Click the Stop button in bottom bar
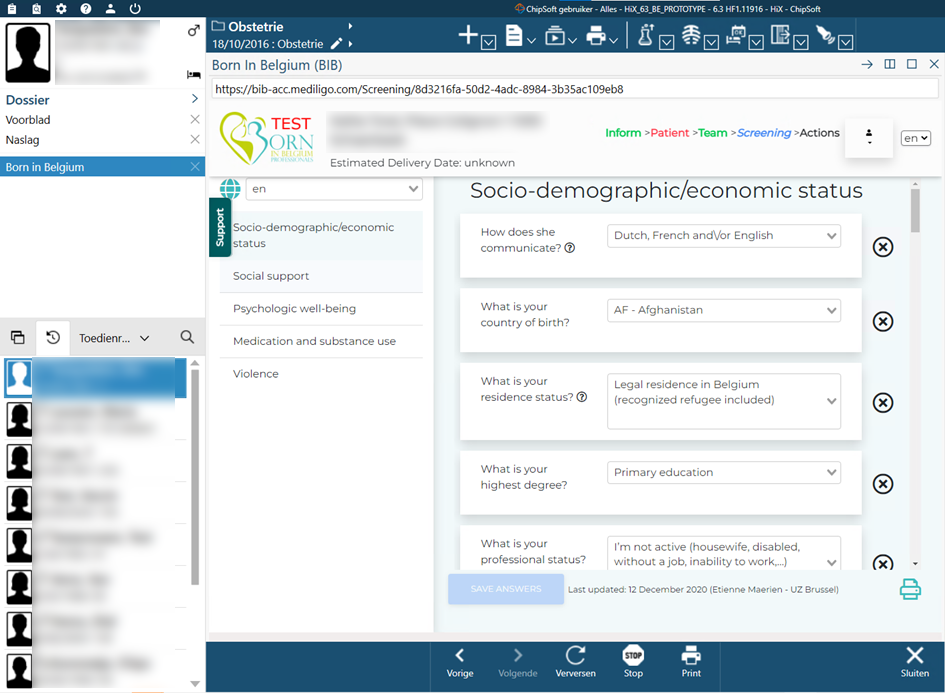This screenshot has height=693, width=945. (633, 662)
